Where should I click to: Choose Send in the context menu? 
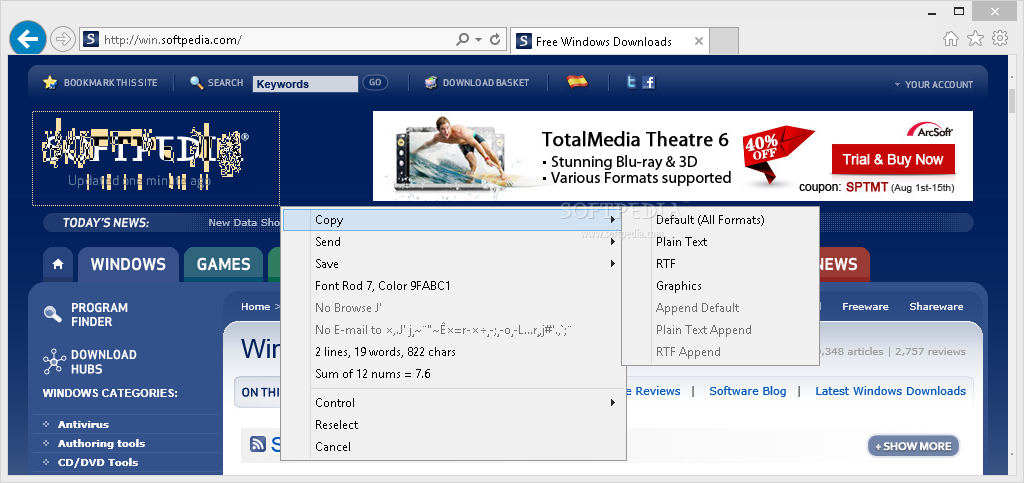453,242
